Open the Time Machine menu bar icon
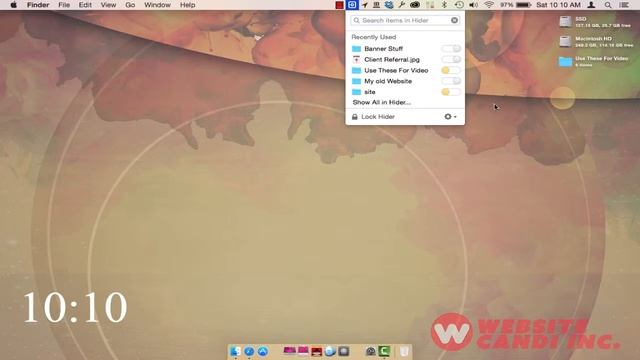Screen dimensions: 640x360 (x=459, y=5)
